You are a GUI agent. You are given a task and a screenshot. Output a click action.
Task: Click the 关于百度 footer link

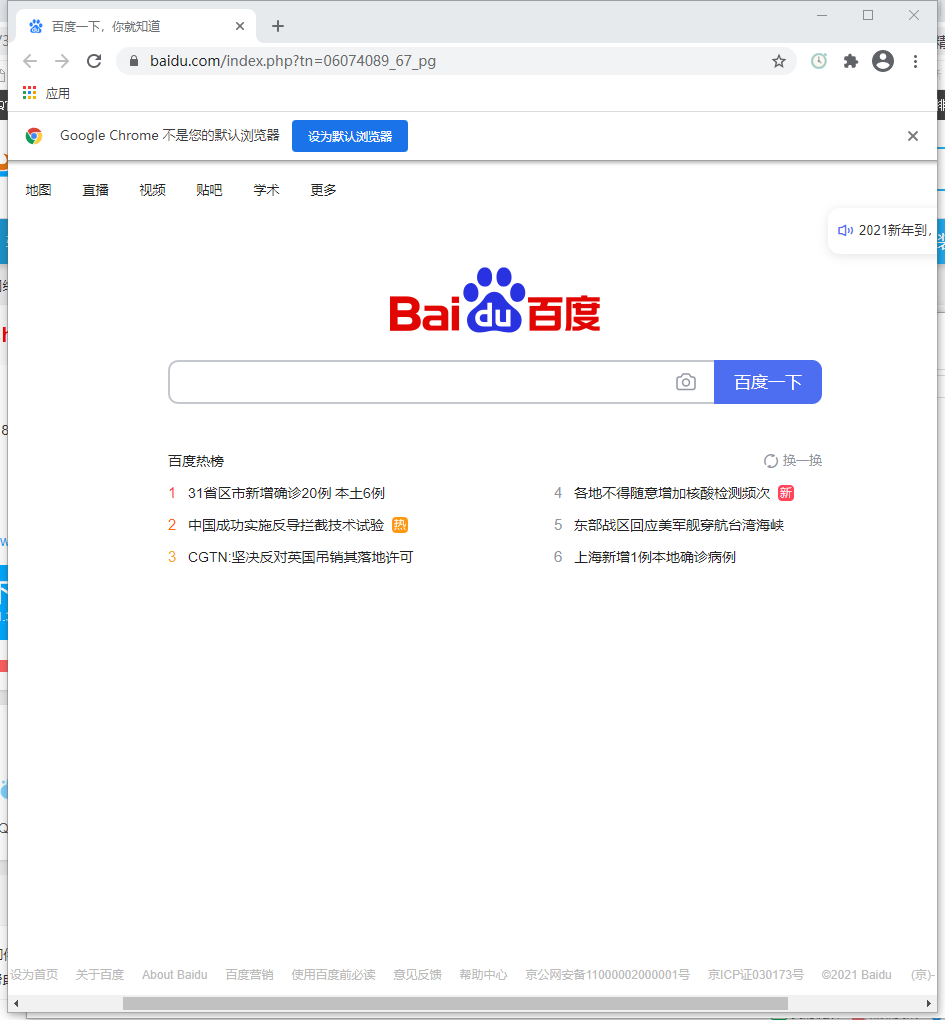pos(100,974)
